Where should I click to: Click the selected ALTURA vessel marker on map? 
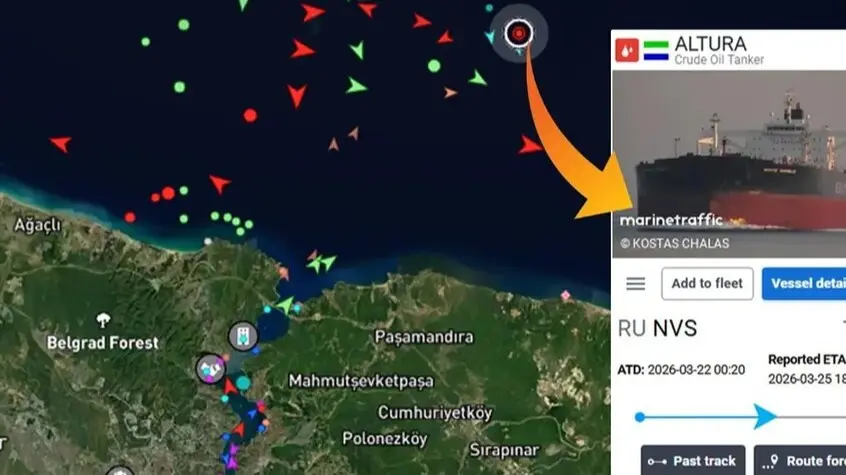(x=519, y=33)
